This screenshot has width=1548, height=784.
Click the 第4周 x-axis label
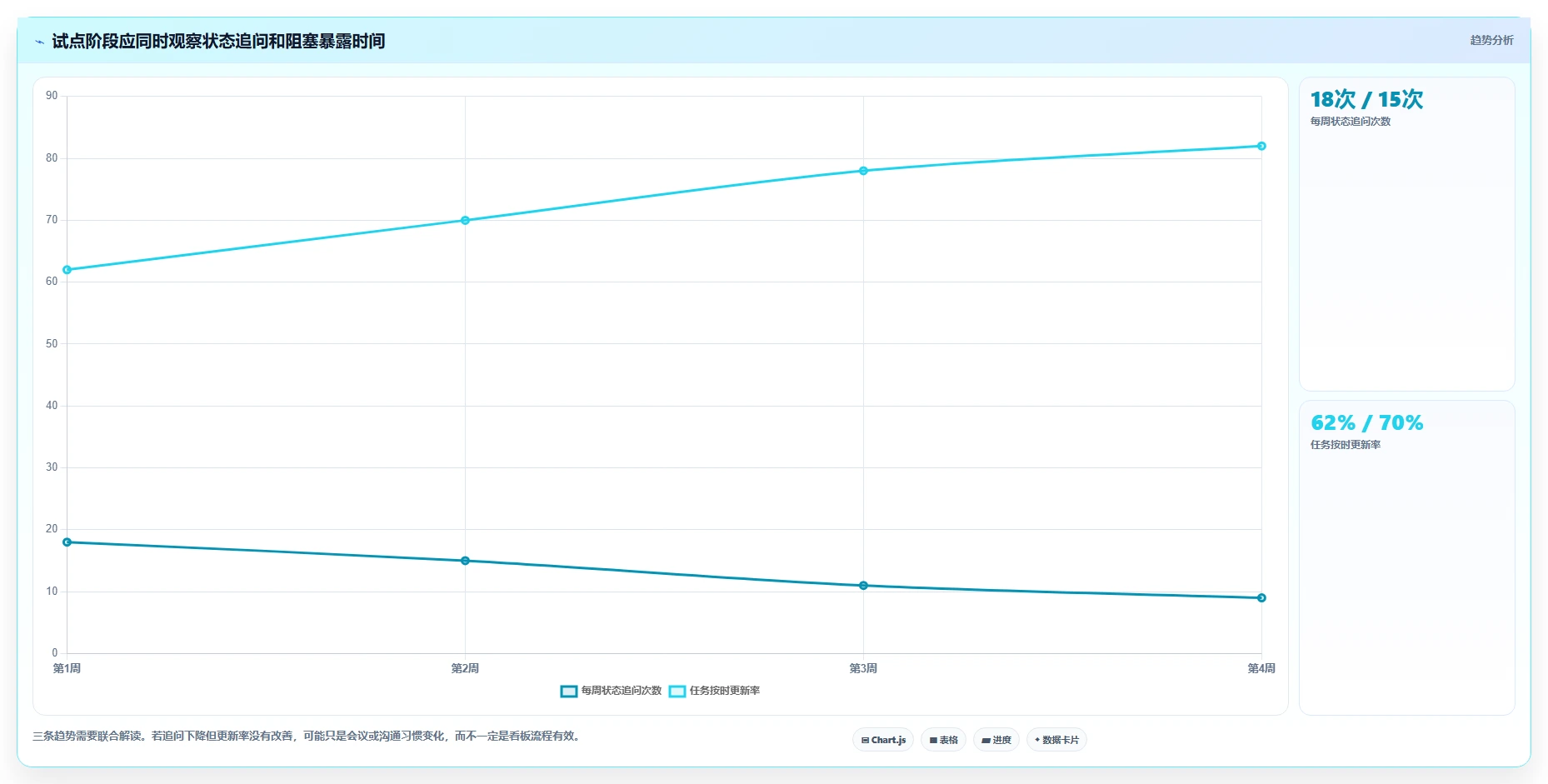tap(1261, 668)
